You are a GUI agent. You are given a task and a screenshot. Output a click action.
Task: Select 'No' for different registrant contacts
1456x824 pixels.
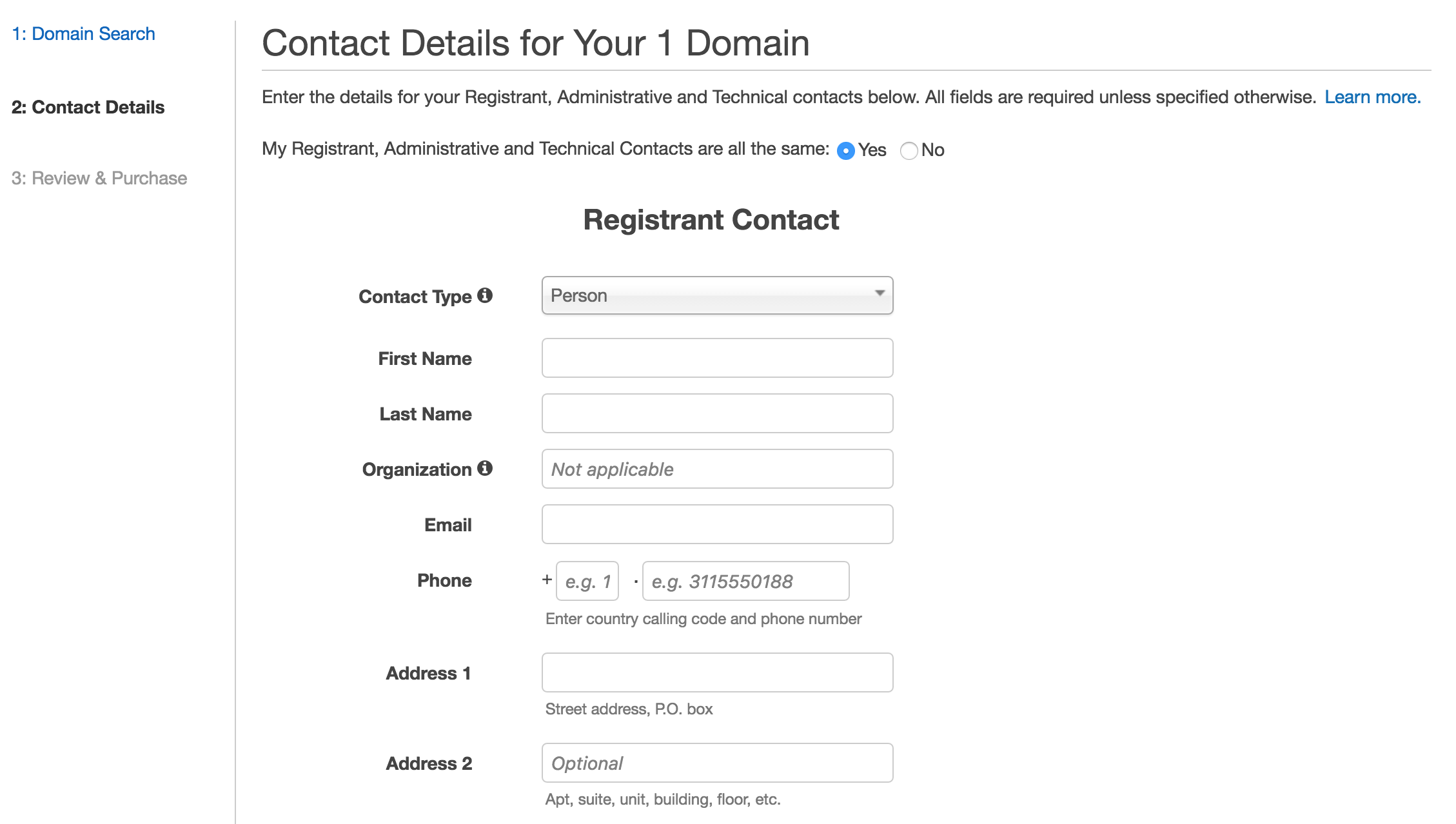[x=909, y=149]
